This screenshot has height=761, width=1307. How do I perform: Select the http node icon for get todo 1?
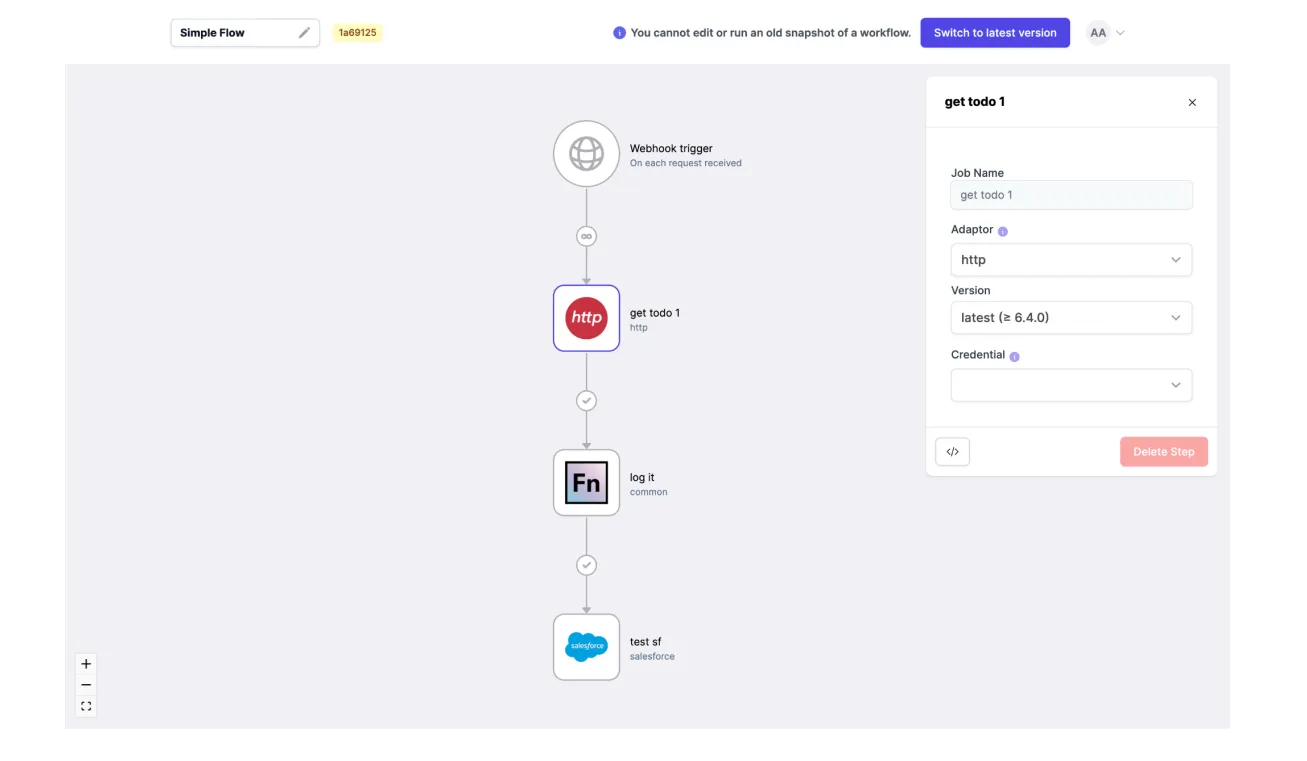click(x=586, y=318)
